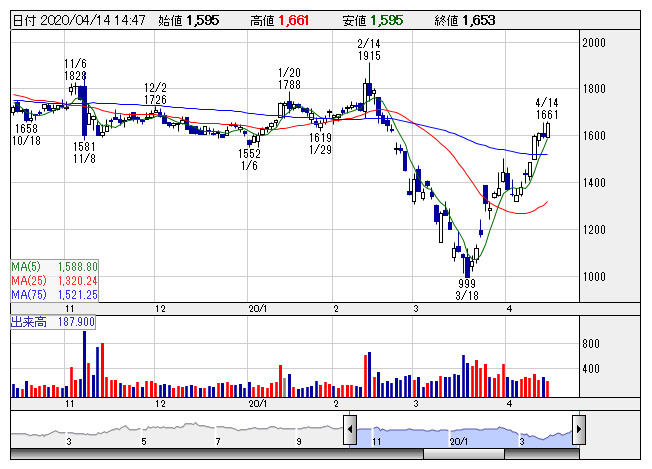
Task: Click the tallest blue volume bar in November
Action: (85, 364)
